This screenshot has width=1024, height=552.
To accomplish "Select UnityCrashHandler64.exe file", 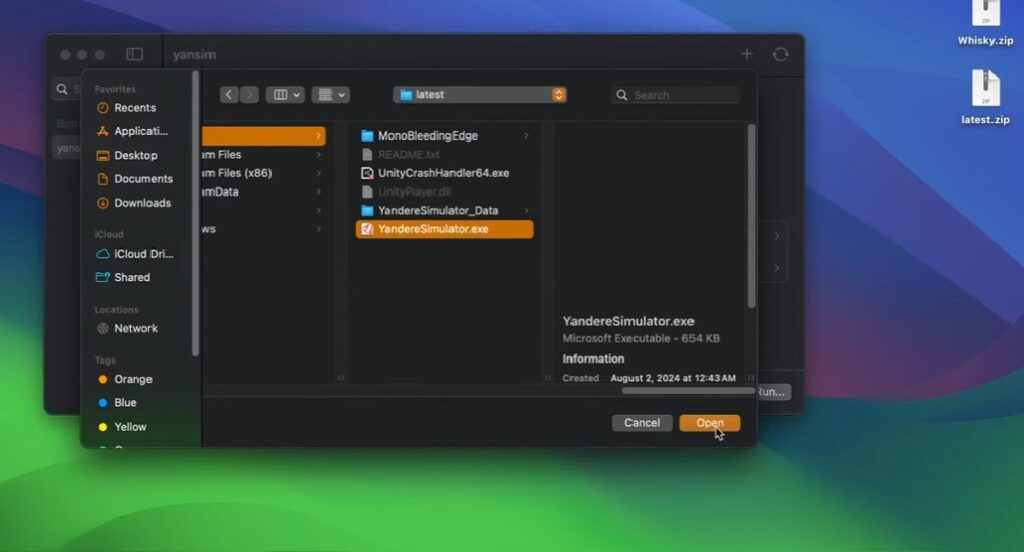I will pyautogui.click(x=442, y=173).
